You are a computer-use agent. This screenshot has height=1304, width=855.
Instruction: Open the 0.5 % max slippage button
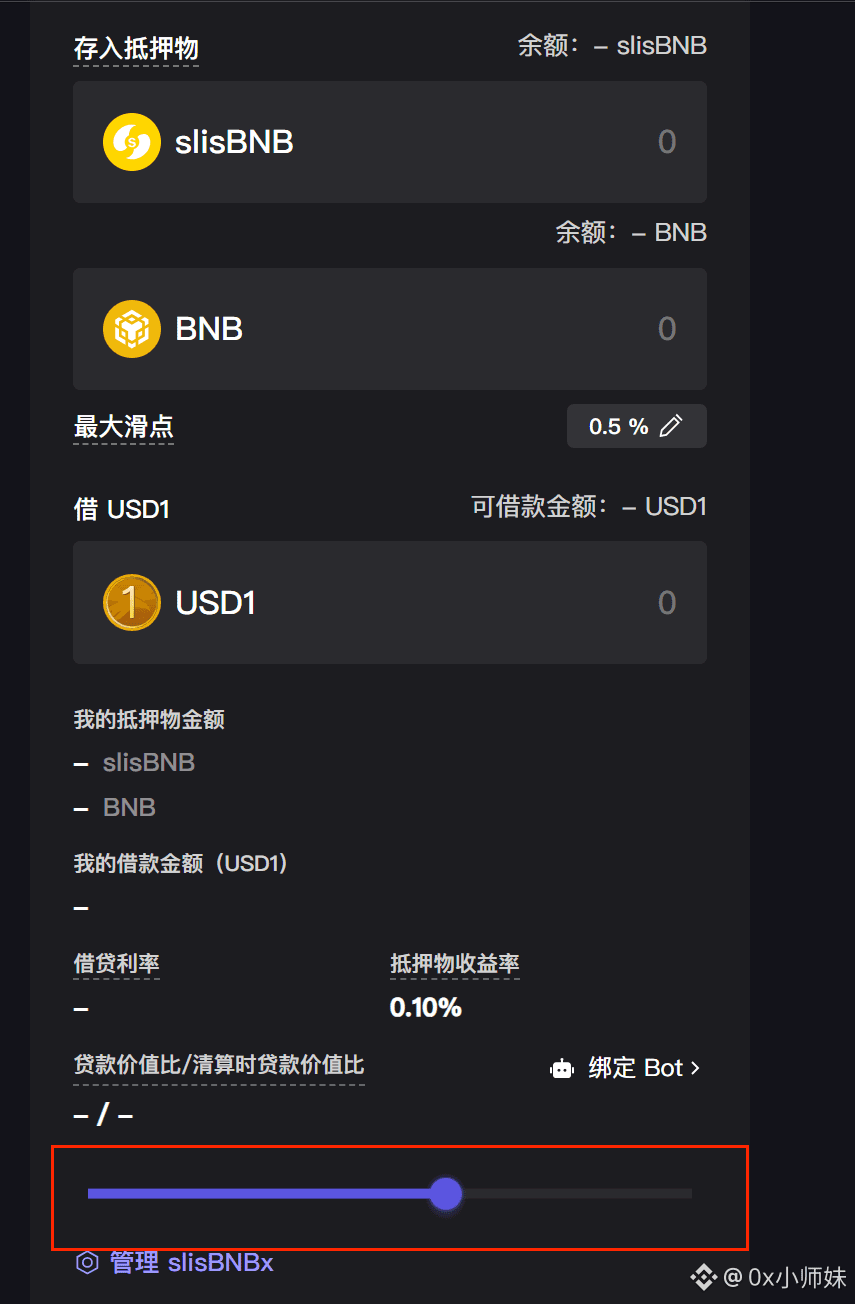pos(636,427)
